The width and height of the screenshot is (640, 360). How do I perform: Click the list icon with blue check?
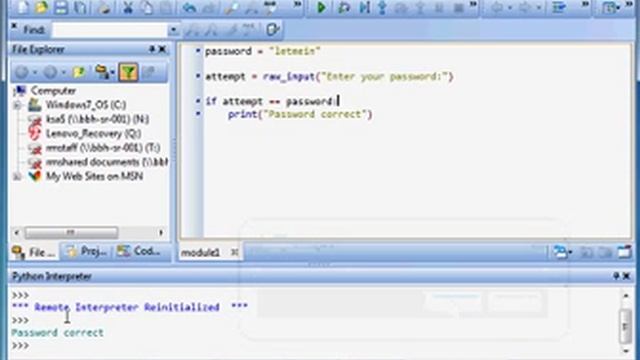[559, 7]
